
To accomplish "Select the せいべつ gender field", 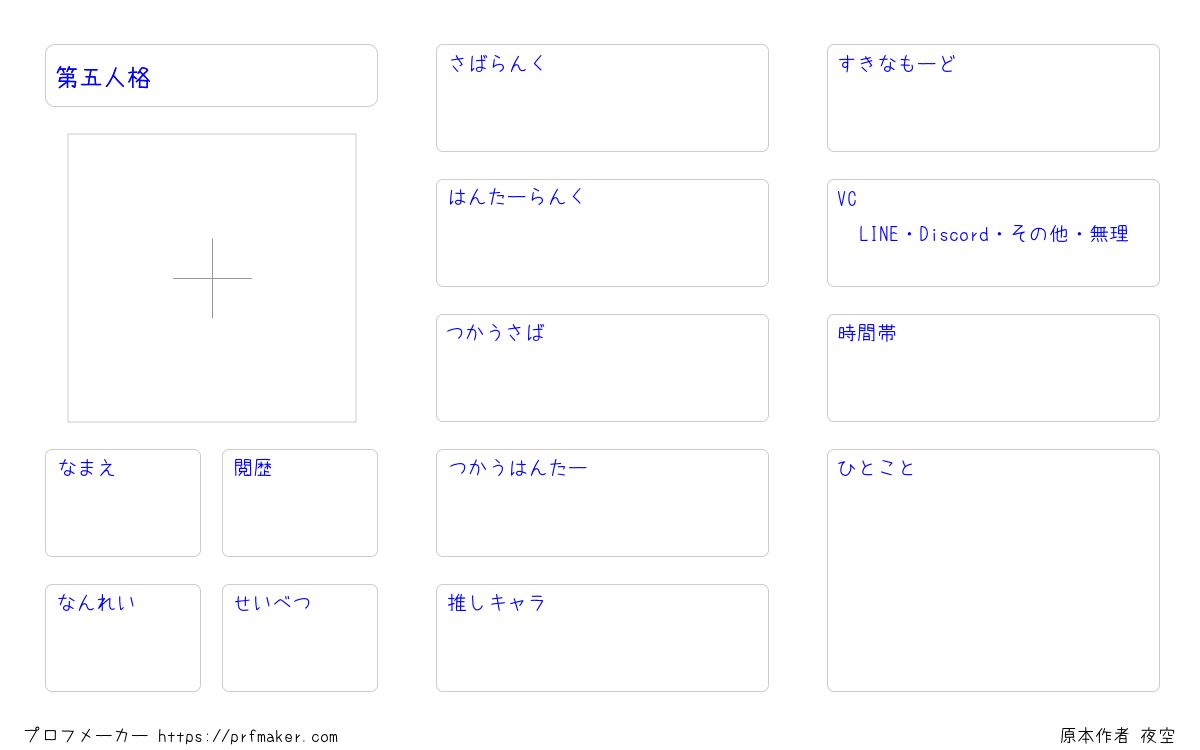I will coord(300,638).
